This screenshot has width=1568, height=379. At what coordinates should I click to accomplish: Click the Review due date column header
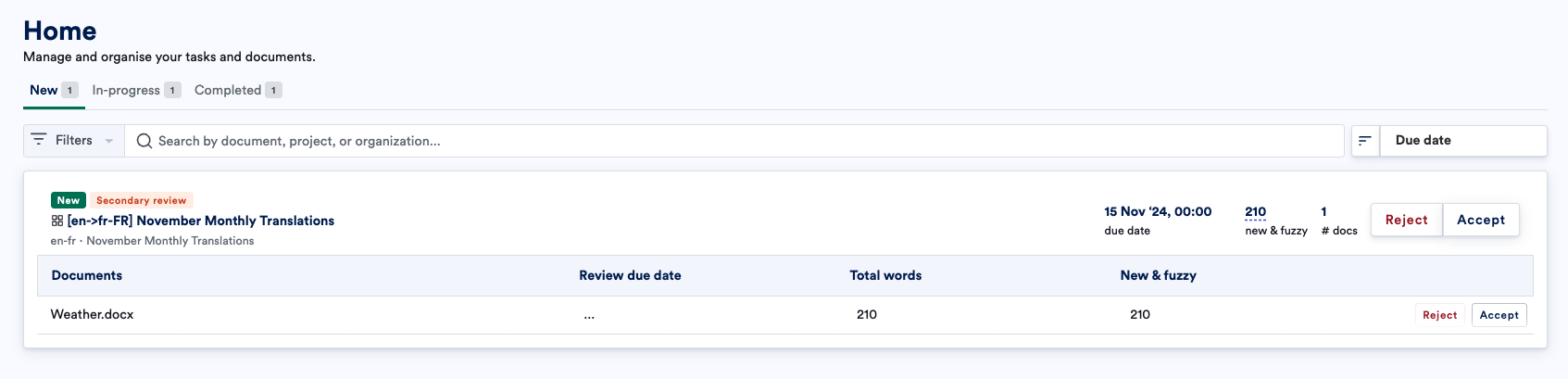pos(631,275)
